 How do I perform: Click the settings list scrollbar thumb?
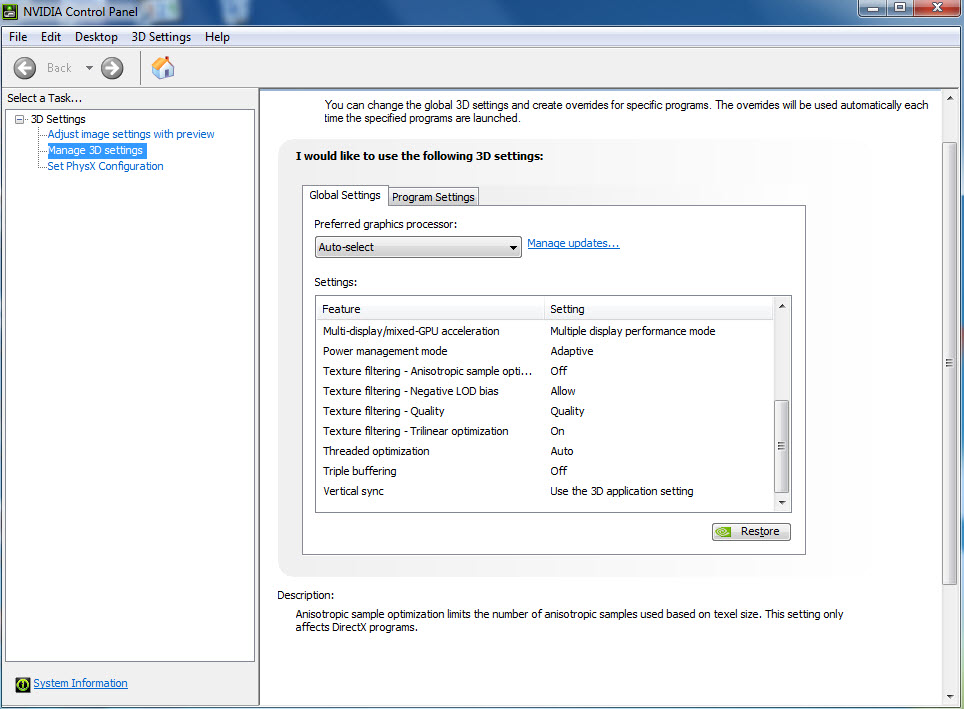(x=781, y=446)
